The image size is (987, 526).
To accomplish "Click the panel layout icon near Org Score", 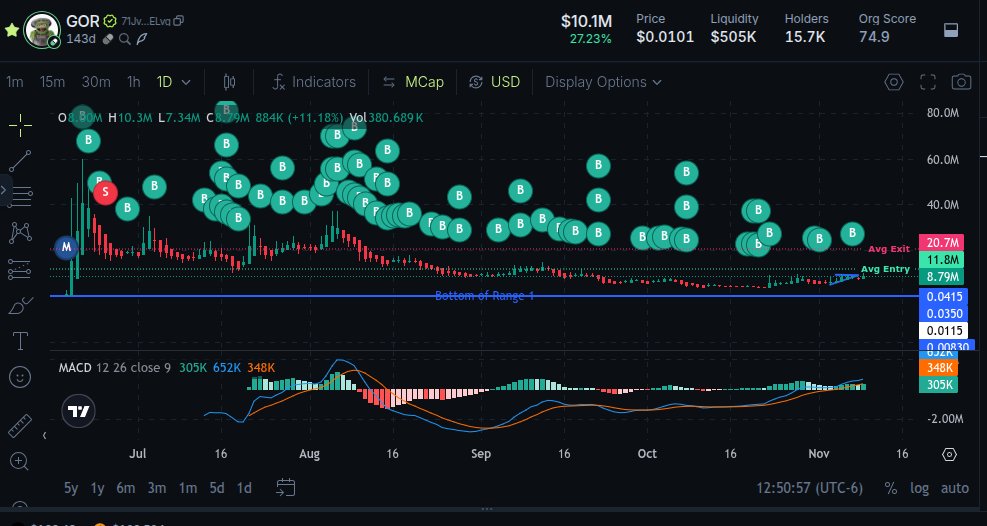I will 951,30.
